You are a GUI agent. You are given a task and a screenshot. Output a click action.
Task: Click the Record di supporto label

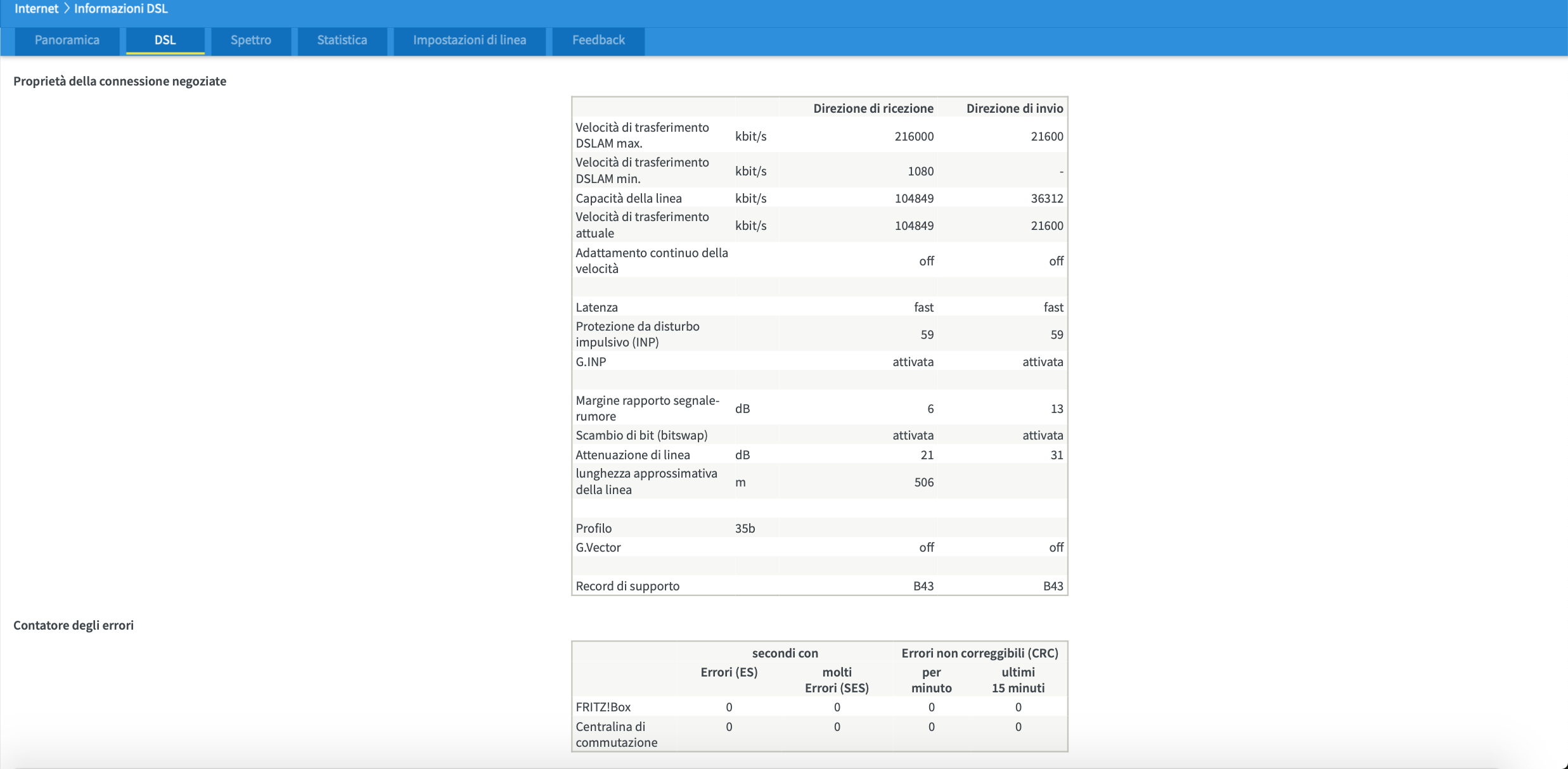[x=627, y=586]
